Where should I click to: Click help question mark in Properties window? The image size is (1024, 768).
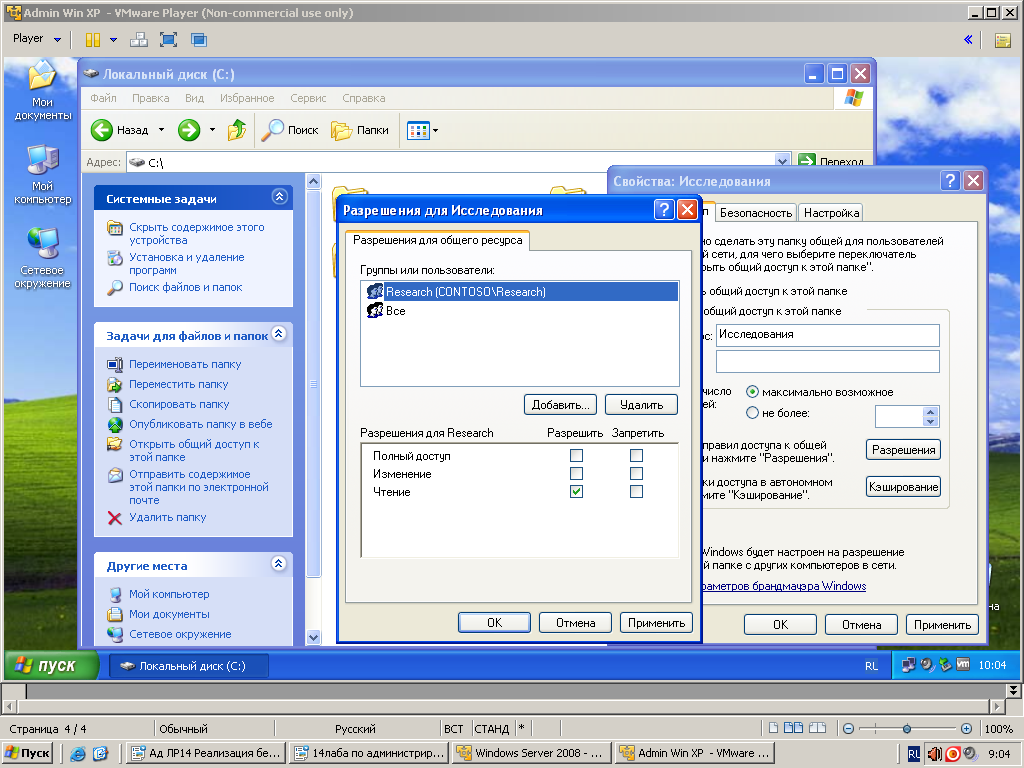coord(950,180)
